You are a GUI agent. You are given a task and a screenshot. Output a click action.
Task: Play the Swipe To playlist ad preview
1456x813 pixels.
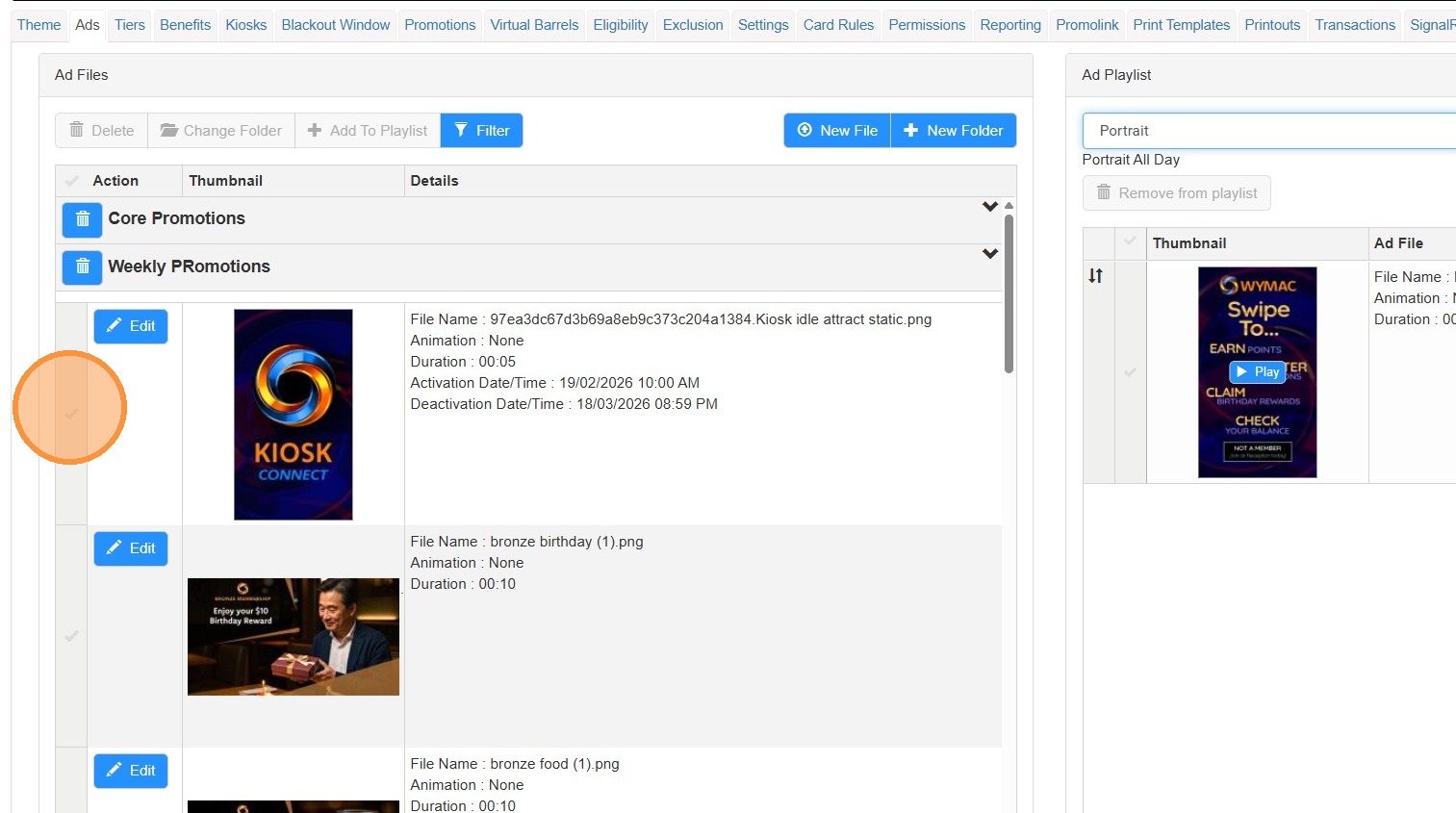[x=1258, y=372]
